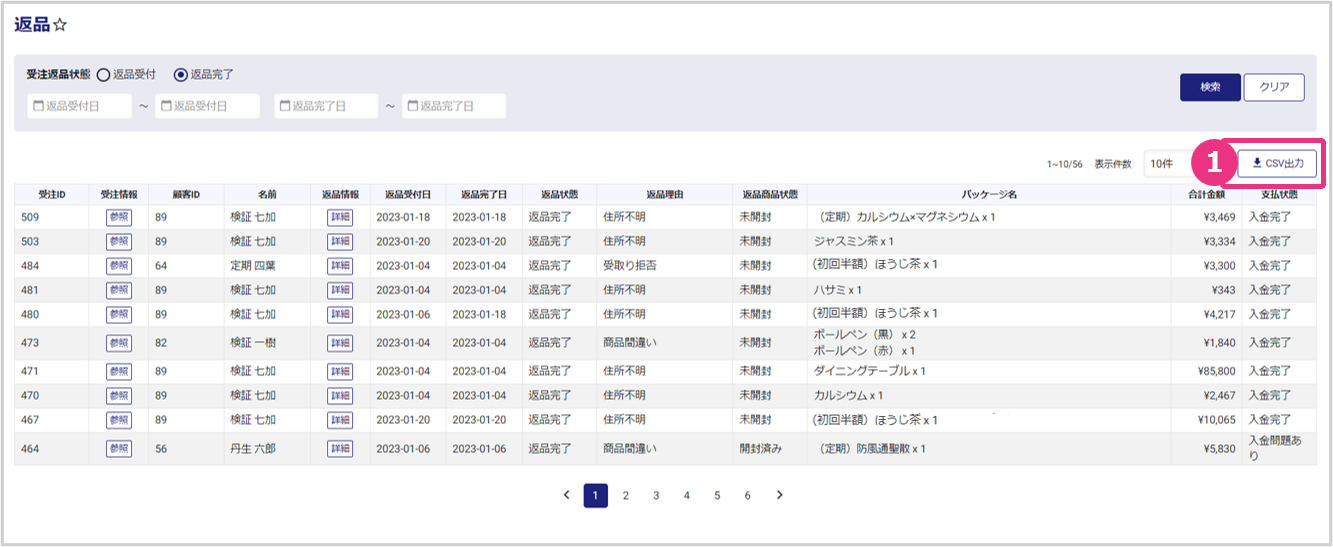Screen dimensions: 1333x547
Task: Click the 検索 search button
Action: (1210, 87)
